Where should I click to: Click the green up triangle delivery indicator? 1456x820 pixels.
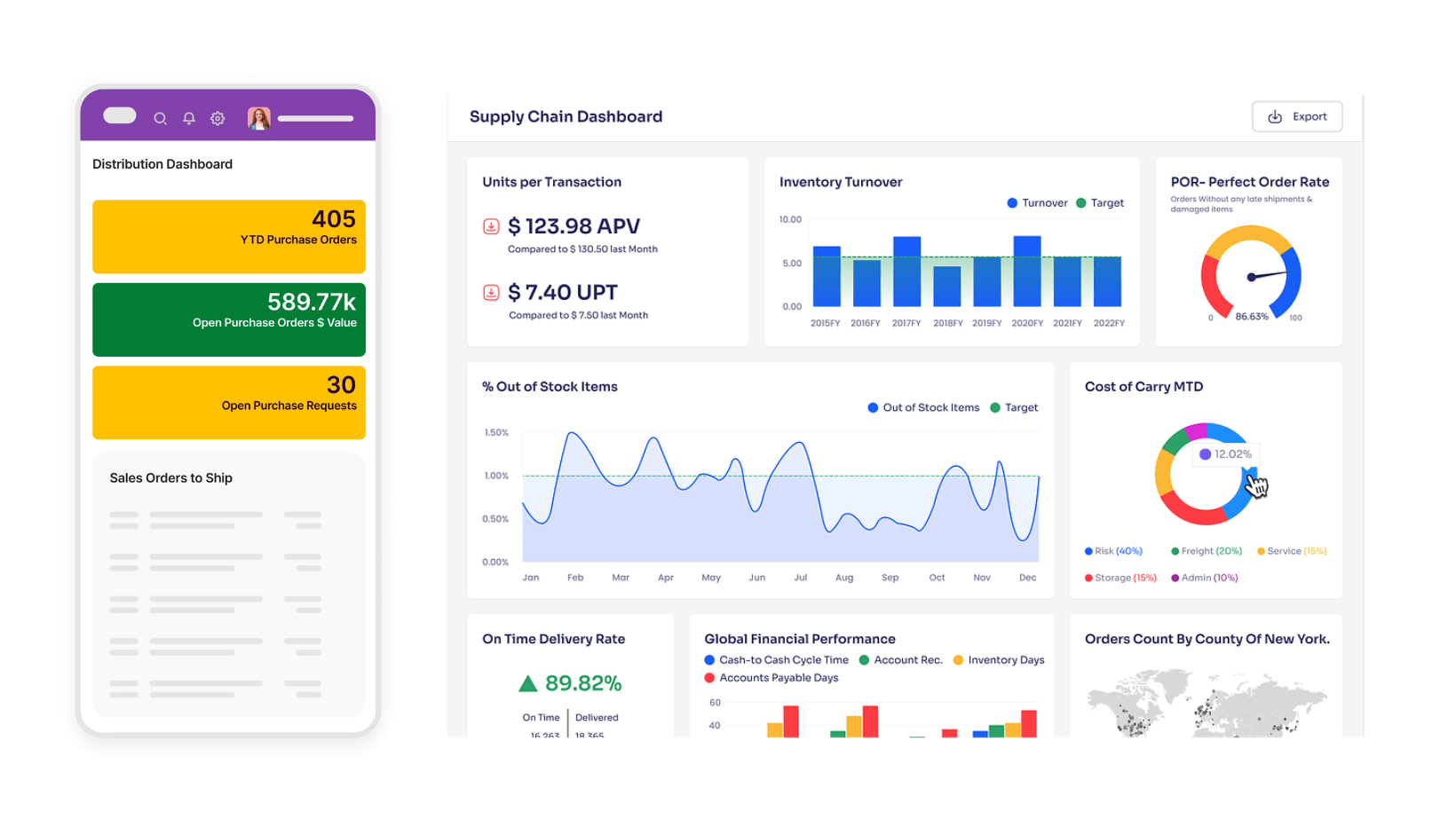(x=528, y=683)
